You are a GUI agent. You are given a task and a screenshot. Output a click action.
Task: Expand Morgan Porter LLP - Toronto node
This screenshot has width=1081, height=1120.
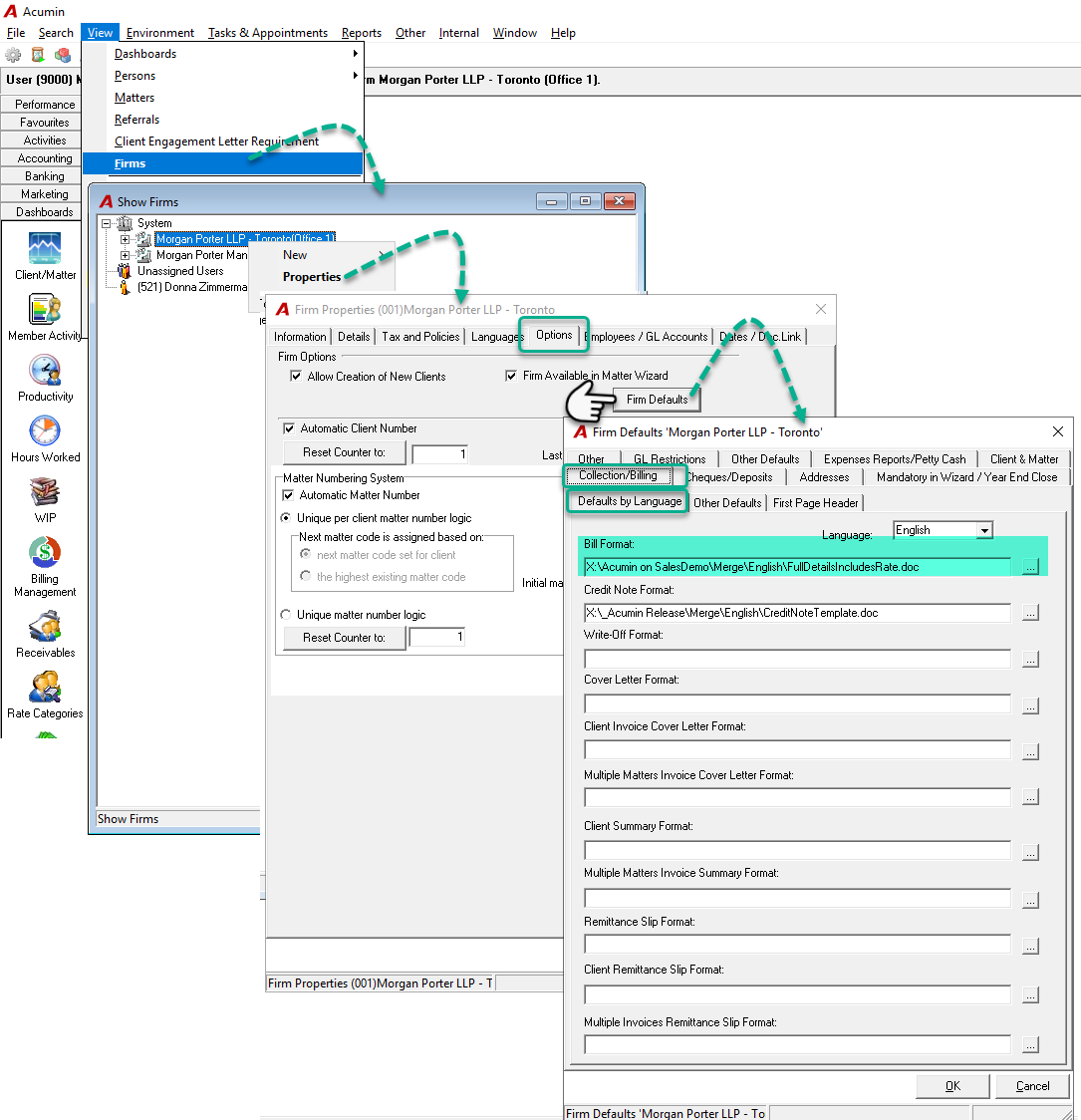[x=125, y=239]
